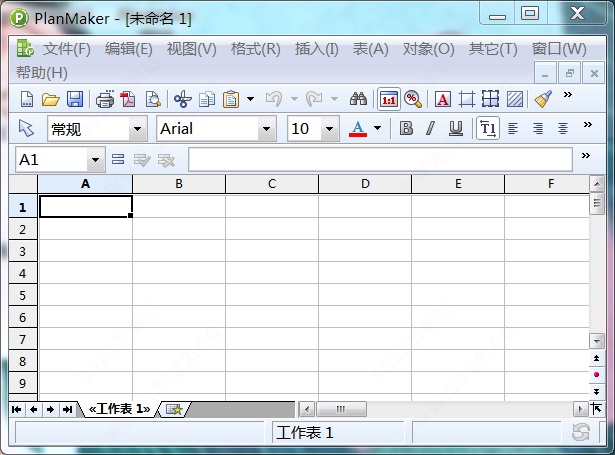Undo the last action with the undo arrow
Image resolution: width=615 pixels, height=455 pixels.
pyautogui.click(x=274, y=99)
